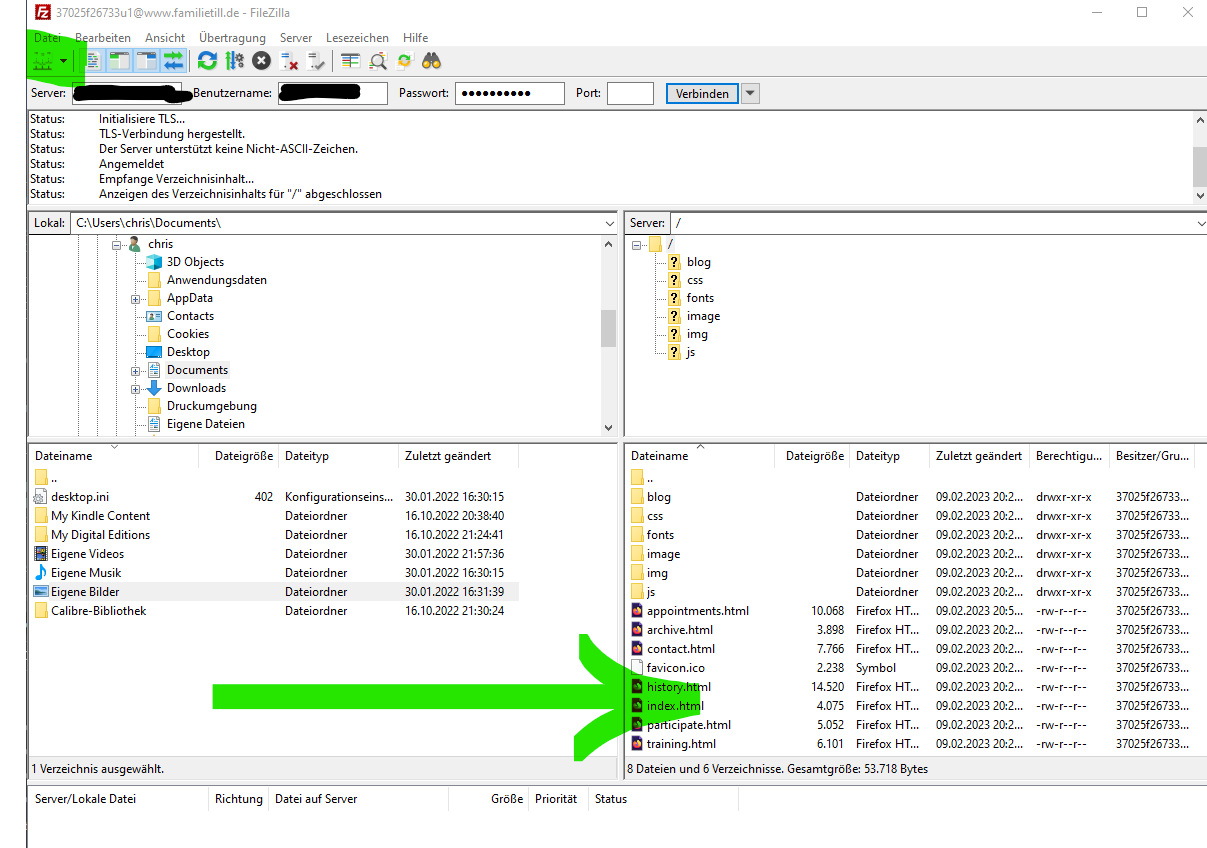The width and height of the screenshot is (1207, 848).
Task: Toggle the message log view icon
Action: (x=94, y=61)
